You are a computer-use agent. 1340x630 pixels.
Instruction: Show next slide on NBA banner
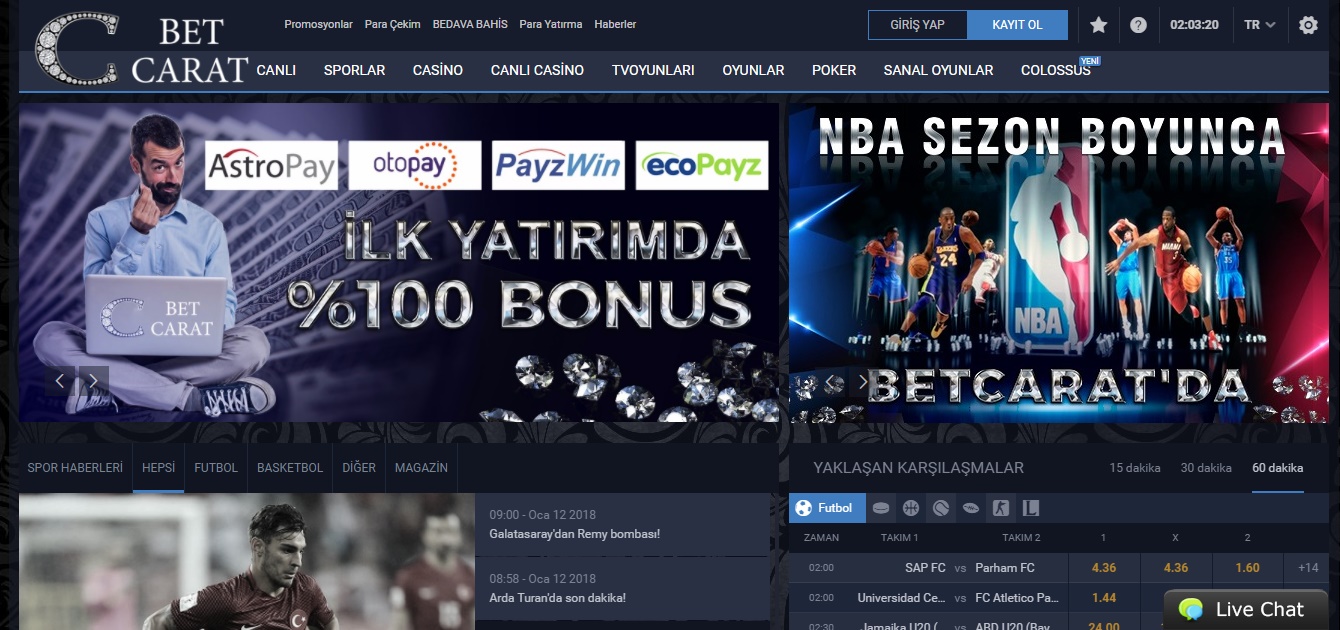coord(863,381)
